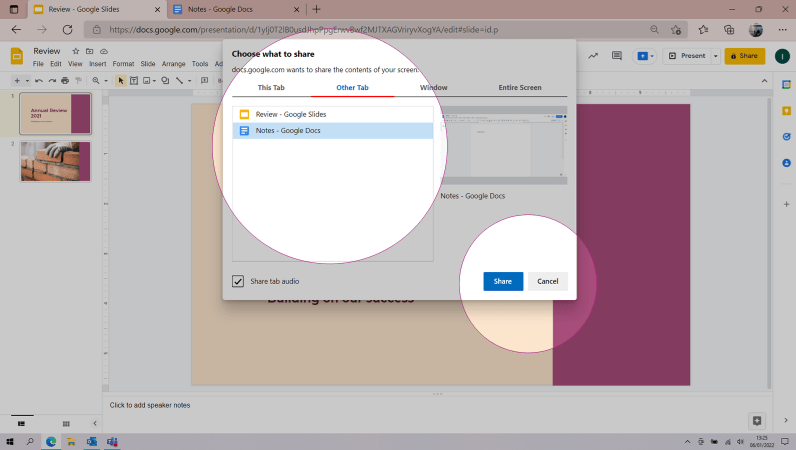
Task: Click the Zoom magnifier tool
Action: click(x=95, y=80)
